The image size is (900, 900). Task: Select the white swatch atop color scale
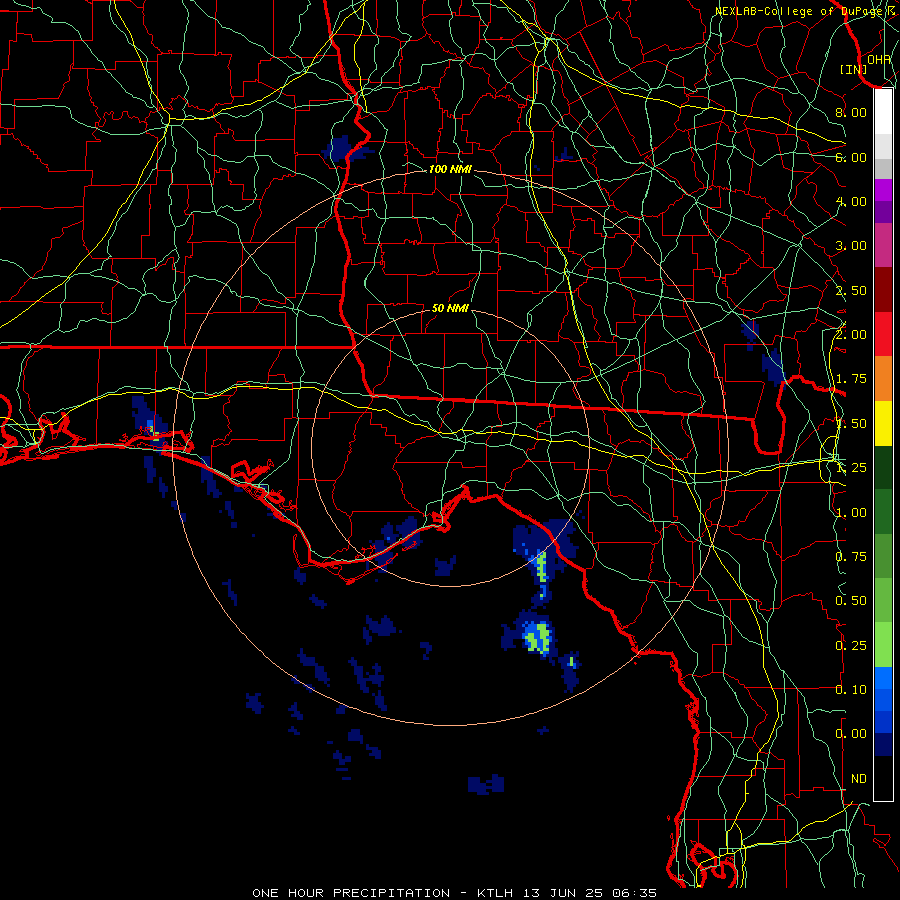(x=883, y=112)
